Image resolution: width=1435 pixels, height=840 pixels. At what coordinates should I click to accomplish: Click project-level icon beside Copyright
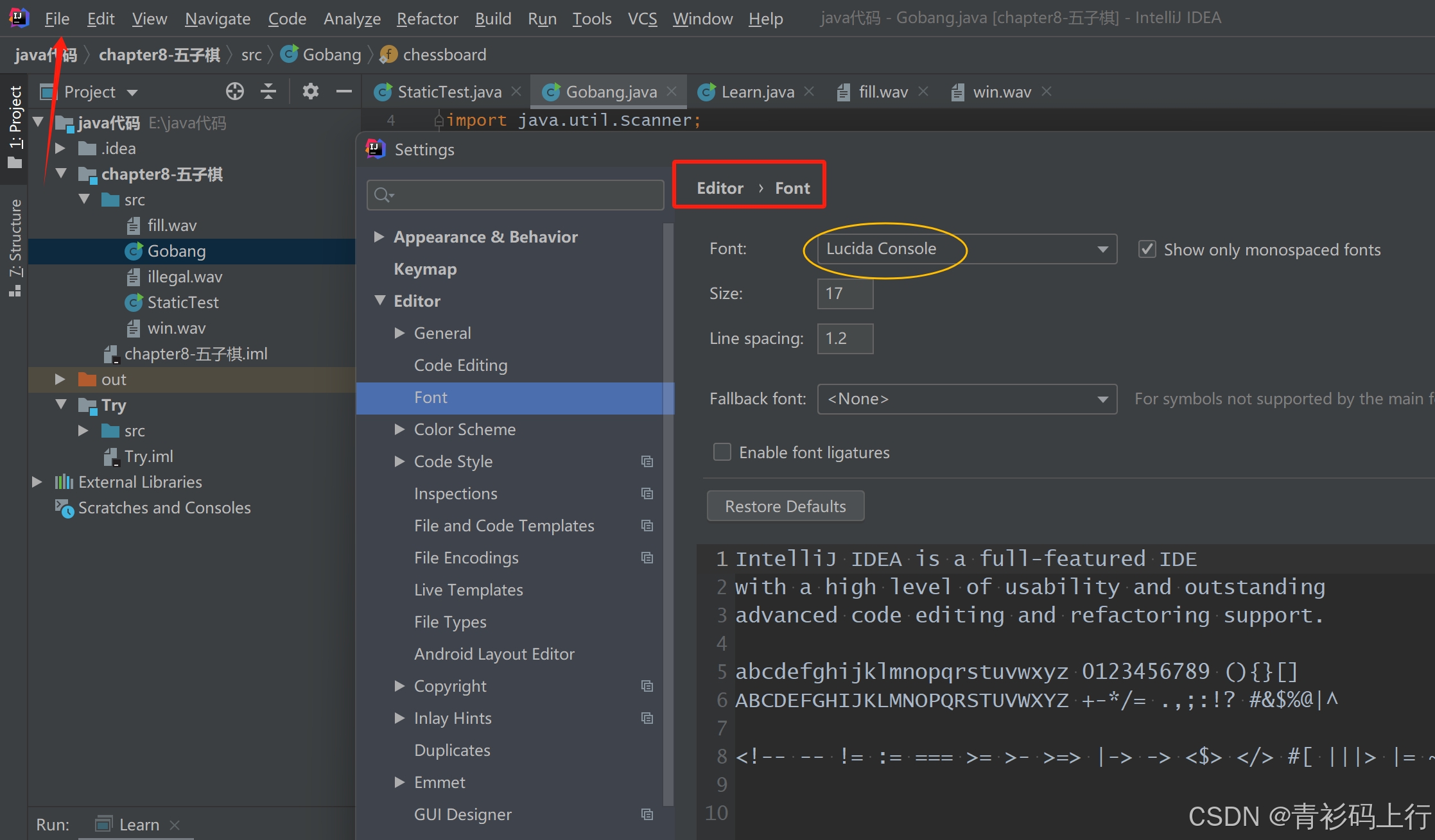coord(647,686)
